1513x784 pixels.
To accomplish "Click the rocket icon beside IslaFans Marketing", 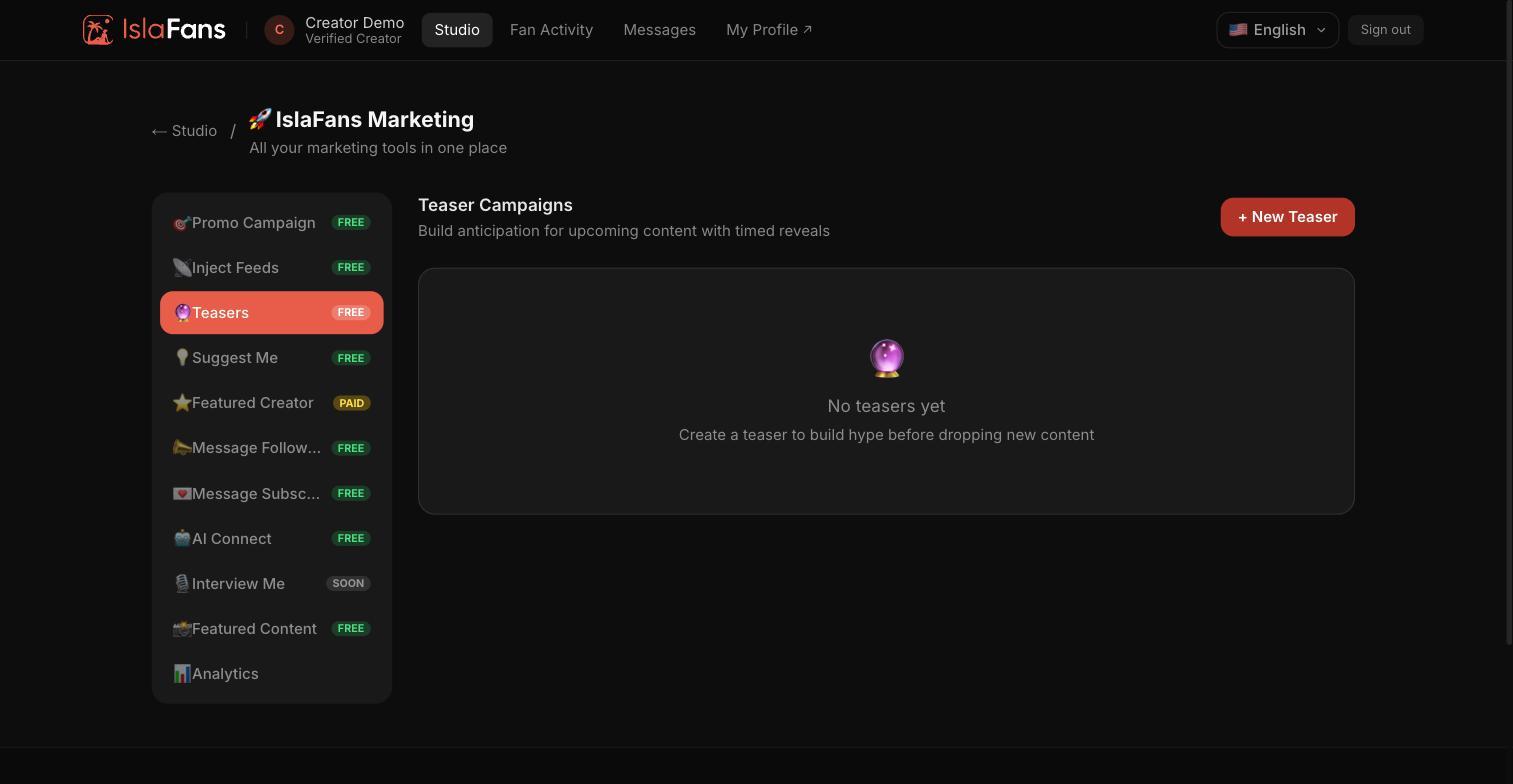I will click(x=260, y=119).
